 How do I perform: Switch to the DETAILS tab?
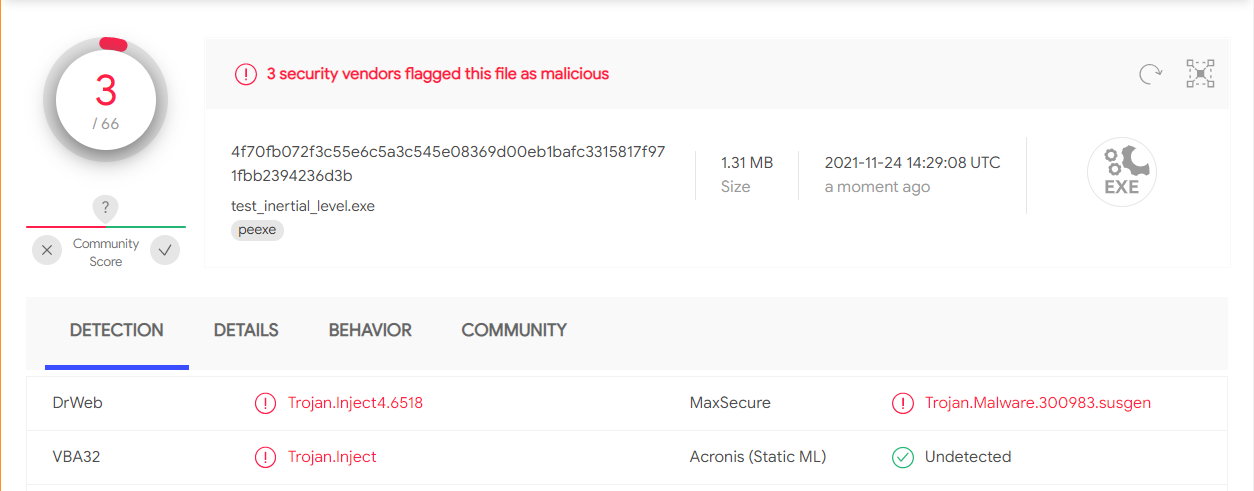[246, 330]
